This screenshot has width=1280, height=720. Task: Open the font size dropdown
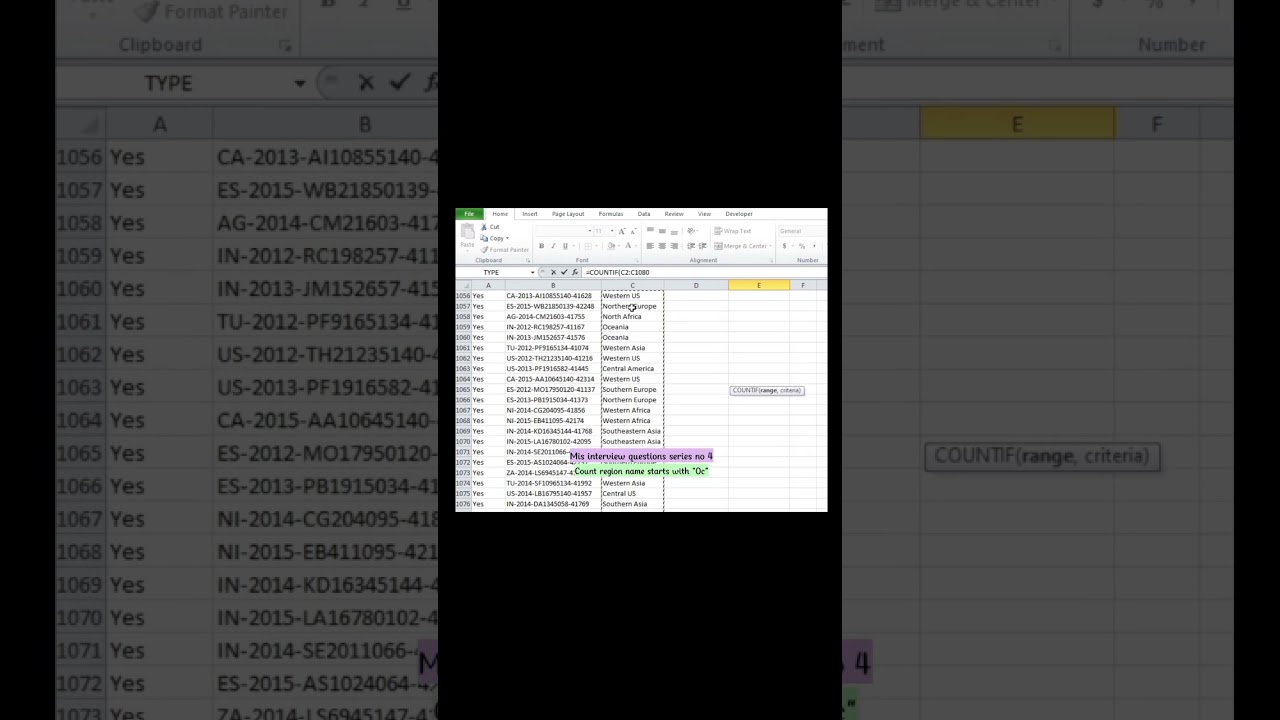tap(612, 231)
